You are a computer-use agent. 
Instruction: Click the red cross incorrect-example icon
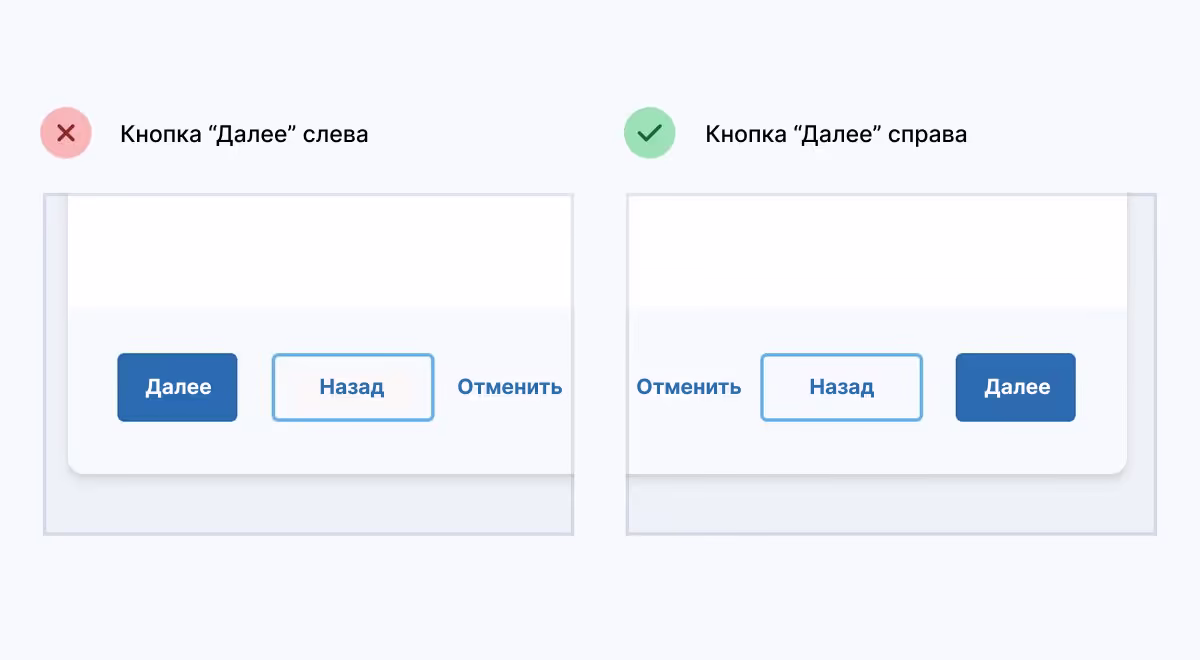coord(66,134)
